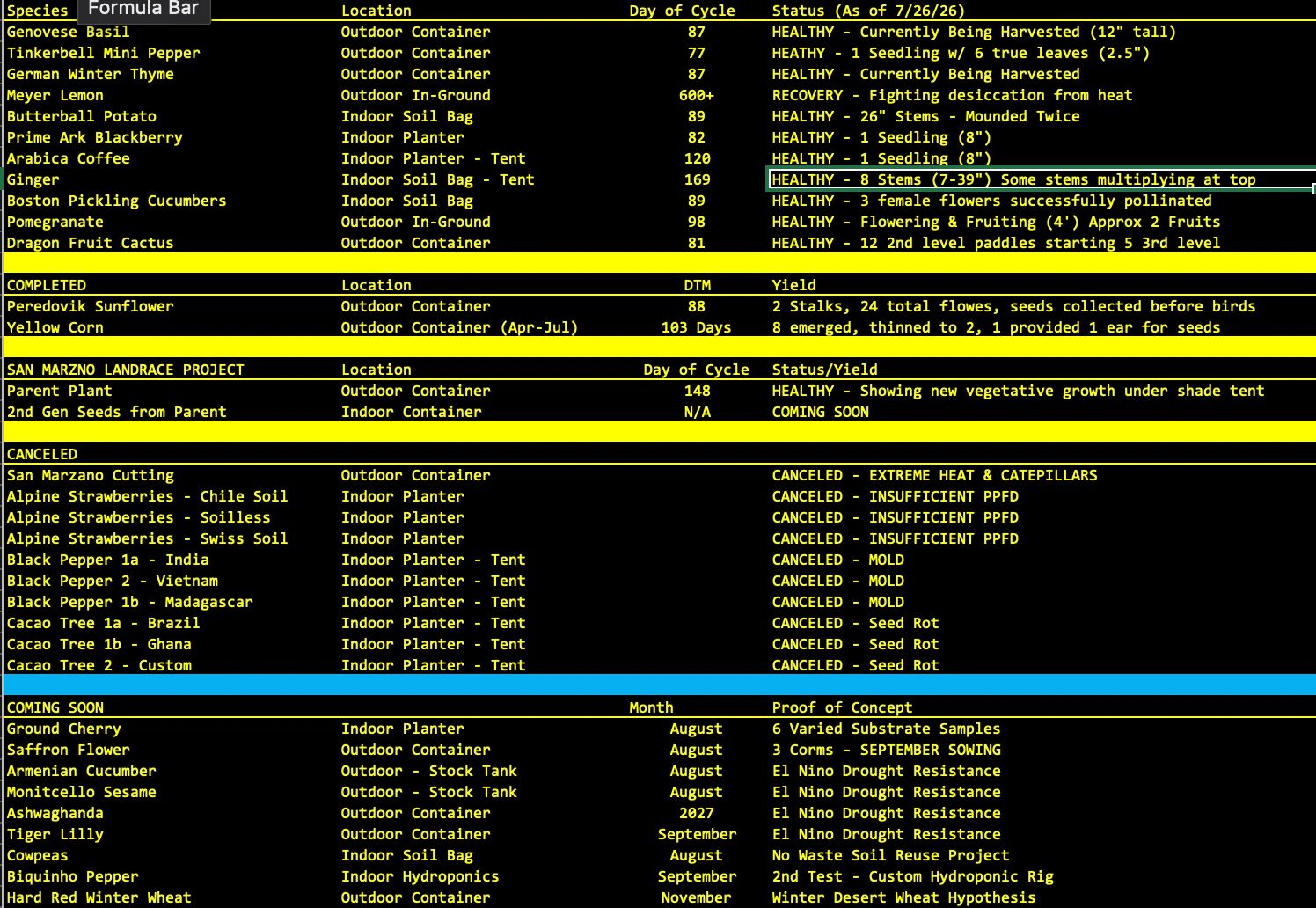
Task: Click the Prime Ark Blackberry cell
Action: coord(94,137)
